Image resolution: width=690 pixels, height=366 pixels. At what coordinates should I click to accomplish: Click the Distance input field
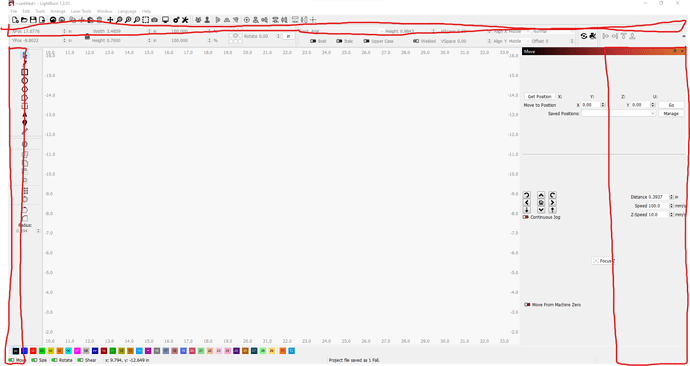pos(650,197)
